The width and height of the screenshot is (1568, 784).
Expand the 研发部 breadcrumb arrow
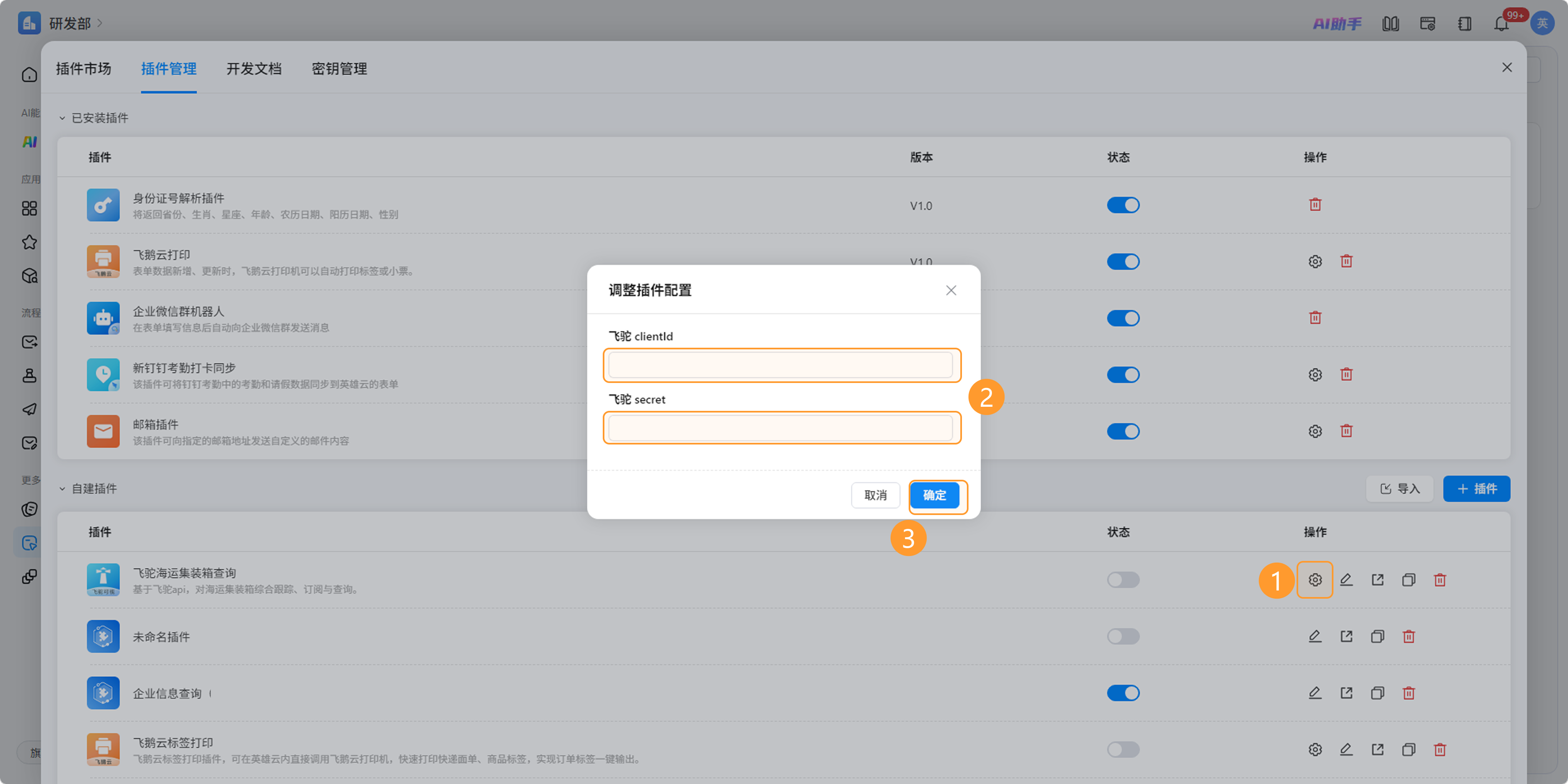[x=100, y=23]
